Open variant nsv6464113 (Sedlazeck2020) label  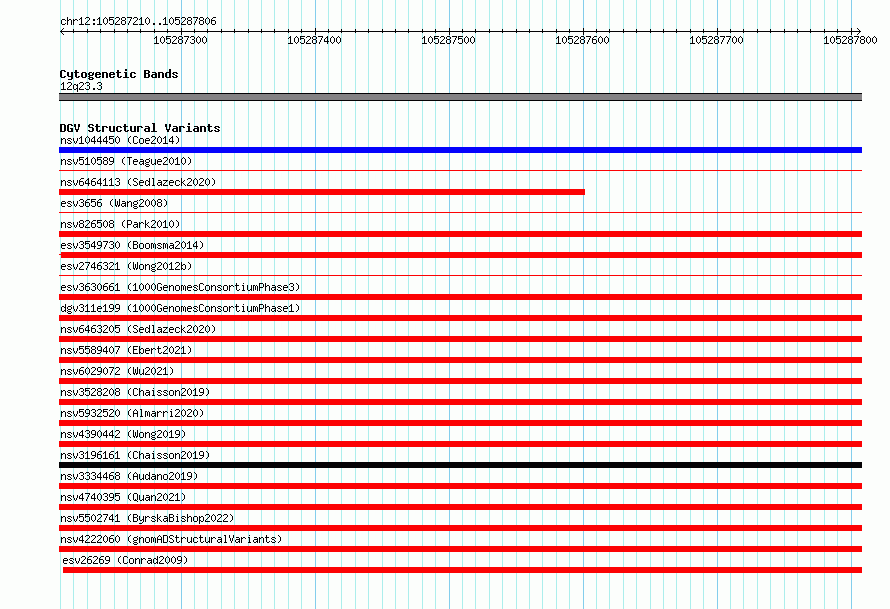(x=138, y=182)
